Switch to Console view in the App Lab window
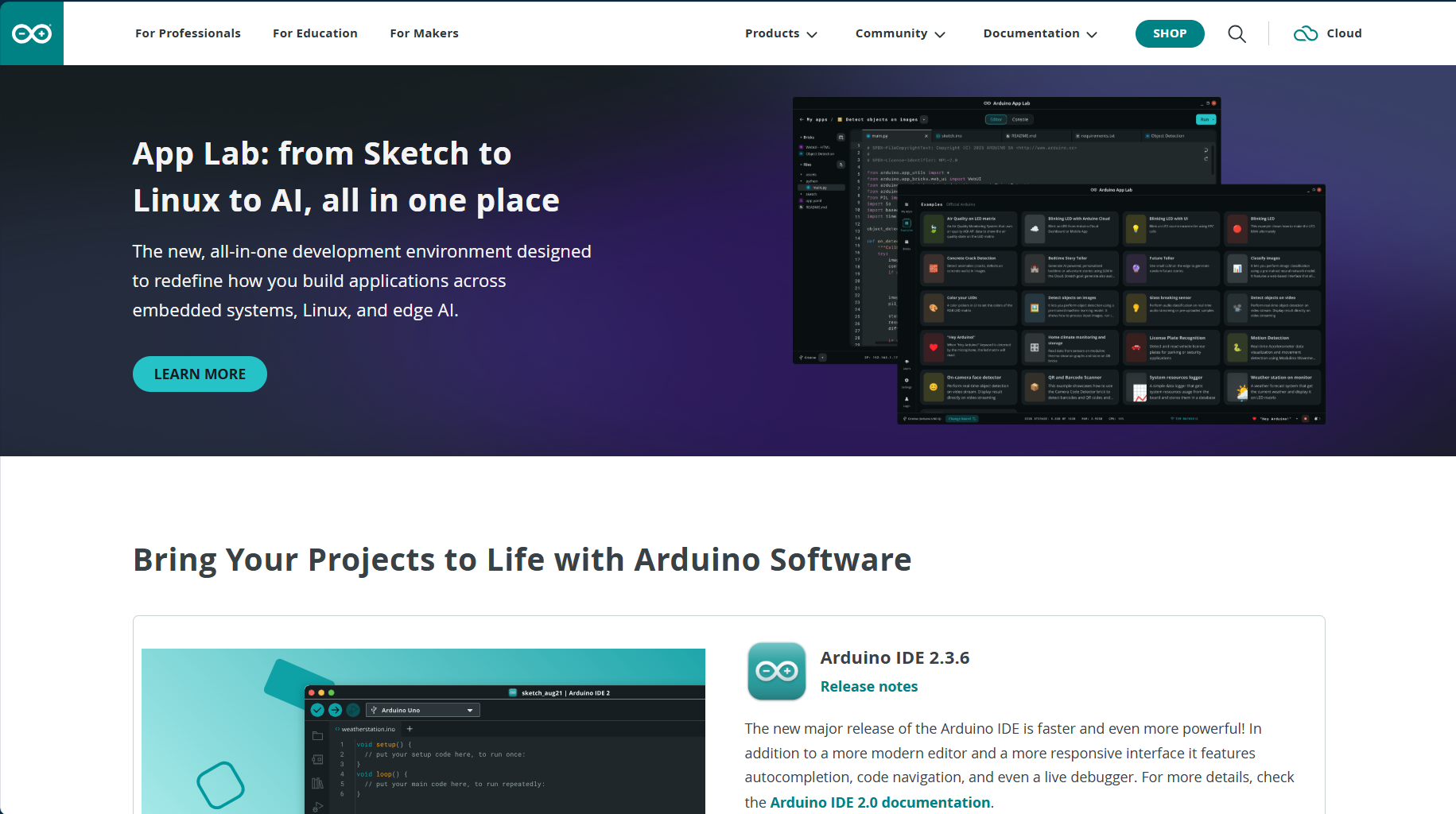Viewport: 1456px width, 814px height. coord(1019,119)
